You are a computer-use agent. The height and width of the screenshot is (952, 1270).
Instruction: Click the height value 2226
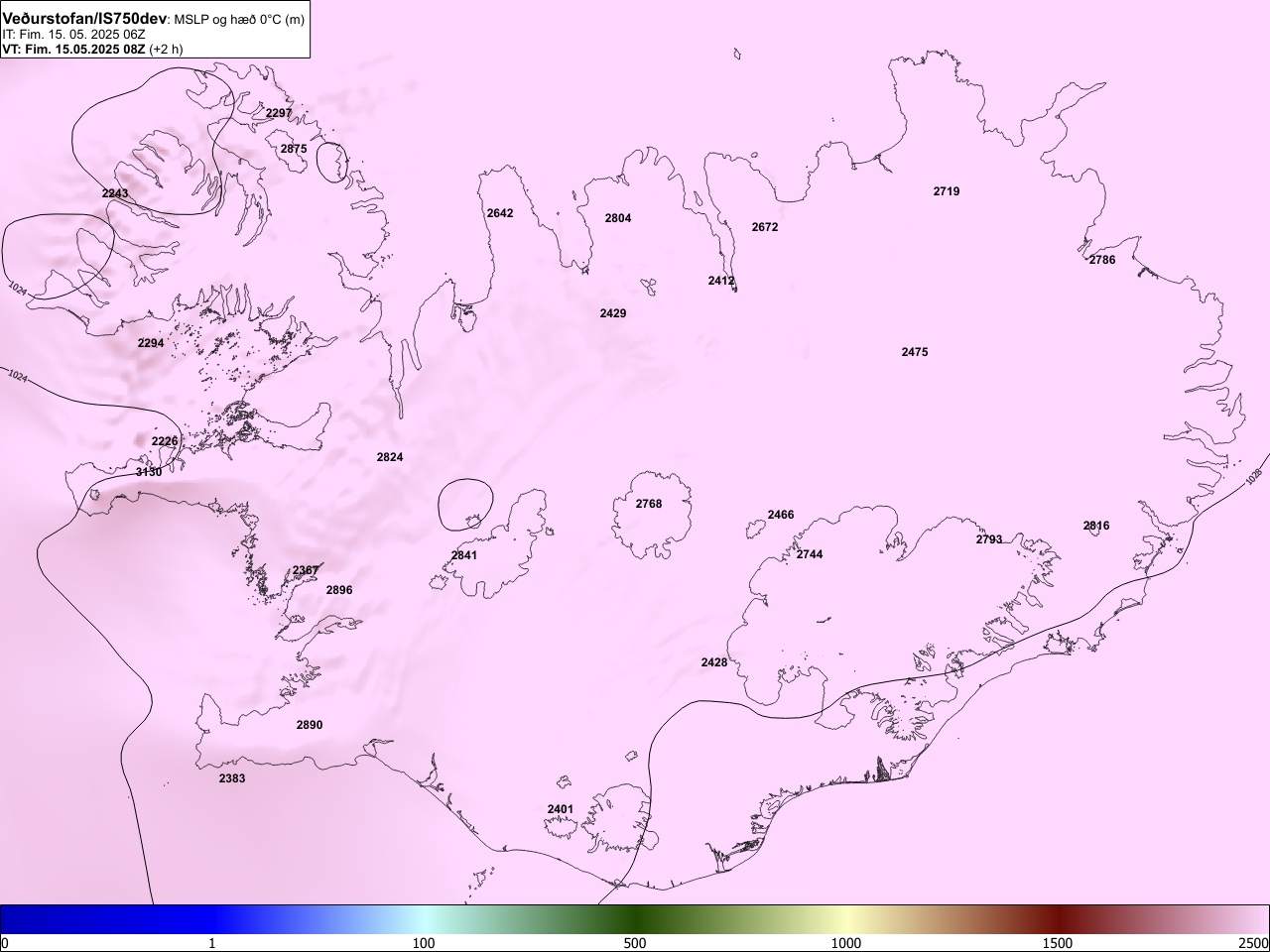[165, 441]
